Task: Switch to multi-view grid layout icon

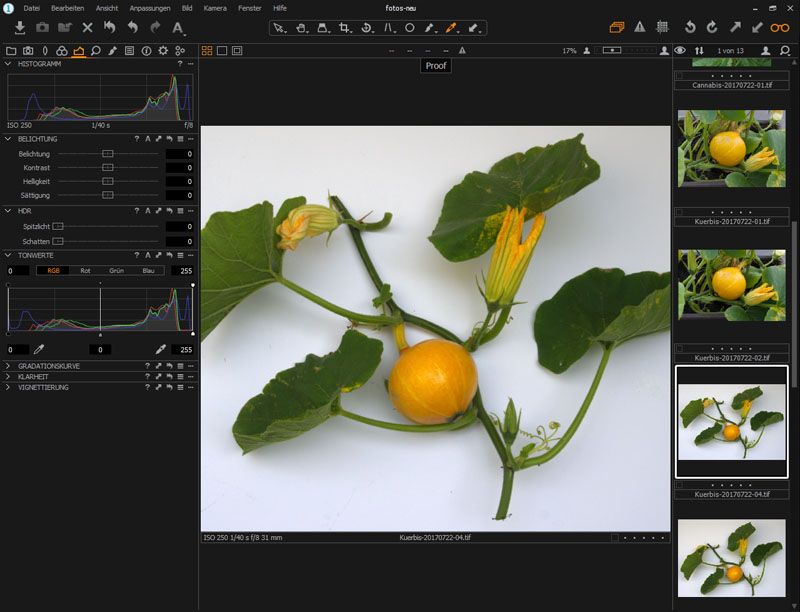Action: coord(206,50)
